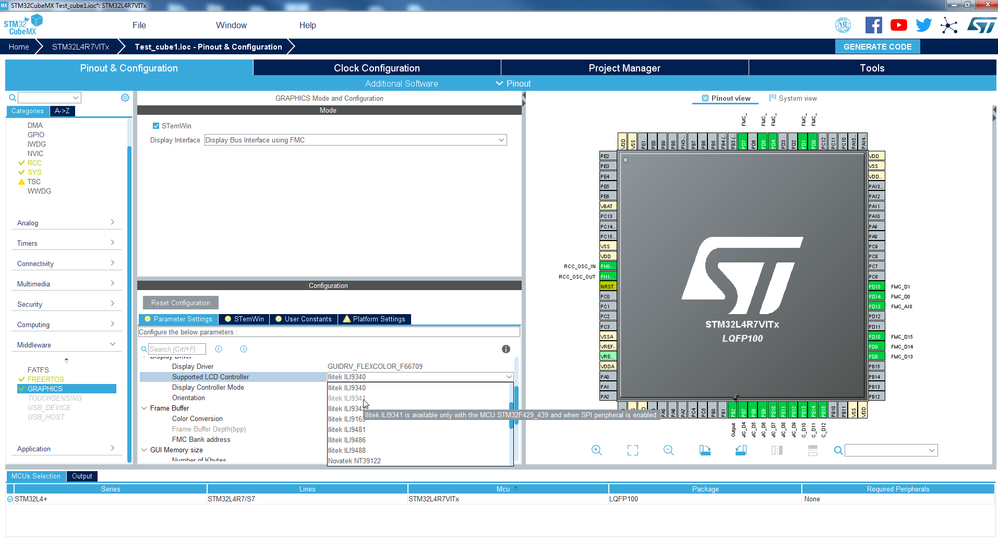Fit the pinout view to the window
This screenshot has width=998, height=540.
click(x=633, y=450)
